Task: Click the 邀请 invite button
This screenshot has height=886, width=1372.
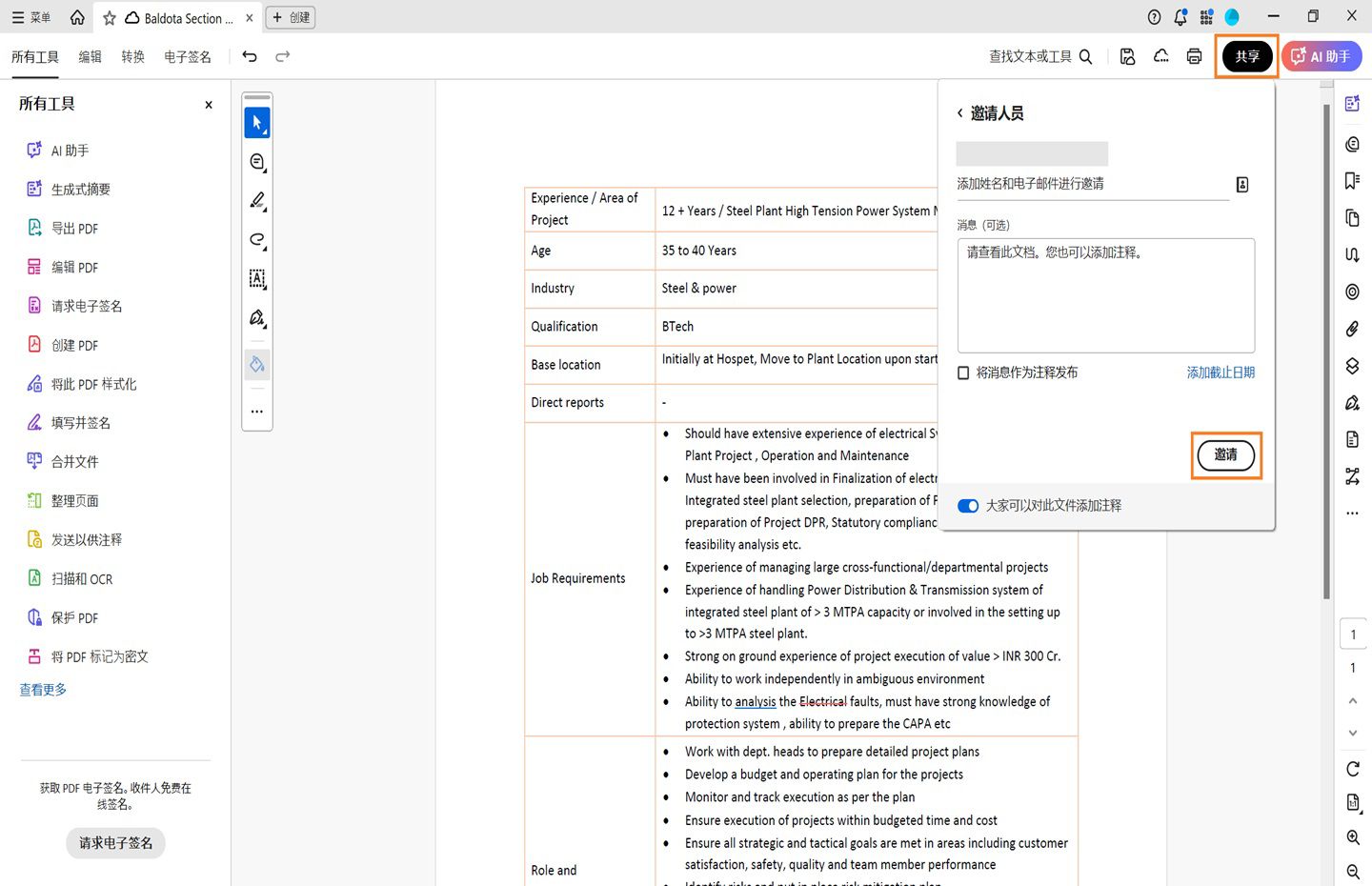Action: click(x=1226, y=455)
